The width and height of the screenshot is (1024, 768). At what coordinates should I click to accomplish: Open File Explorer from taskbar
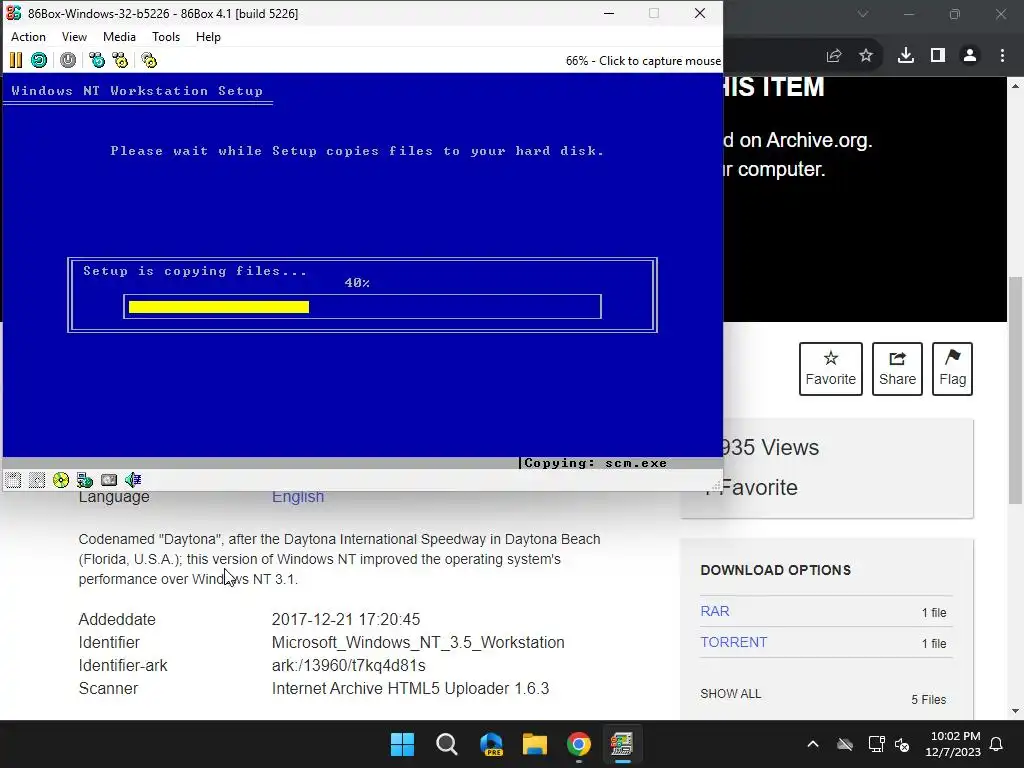pyautogui.click(x=535, y=744)
